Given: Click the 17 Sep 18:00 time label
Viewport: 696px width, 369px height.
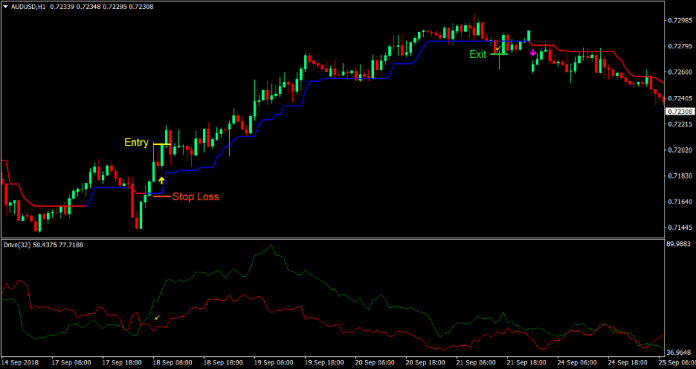Looking at the screenshot, I should pos(122,362).
